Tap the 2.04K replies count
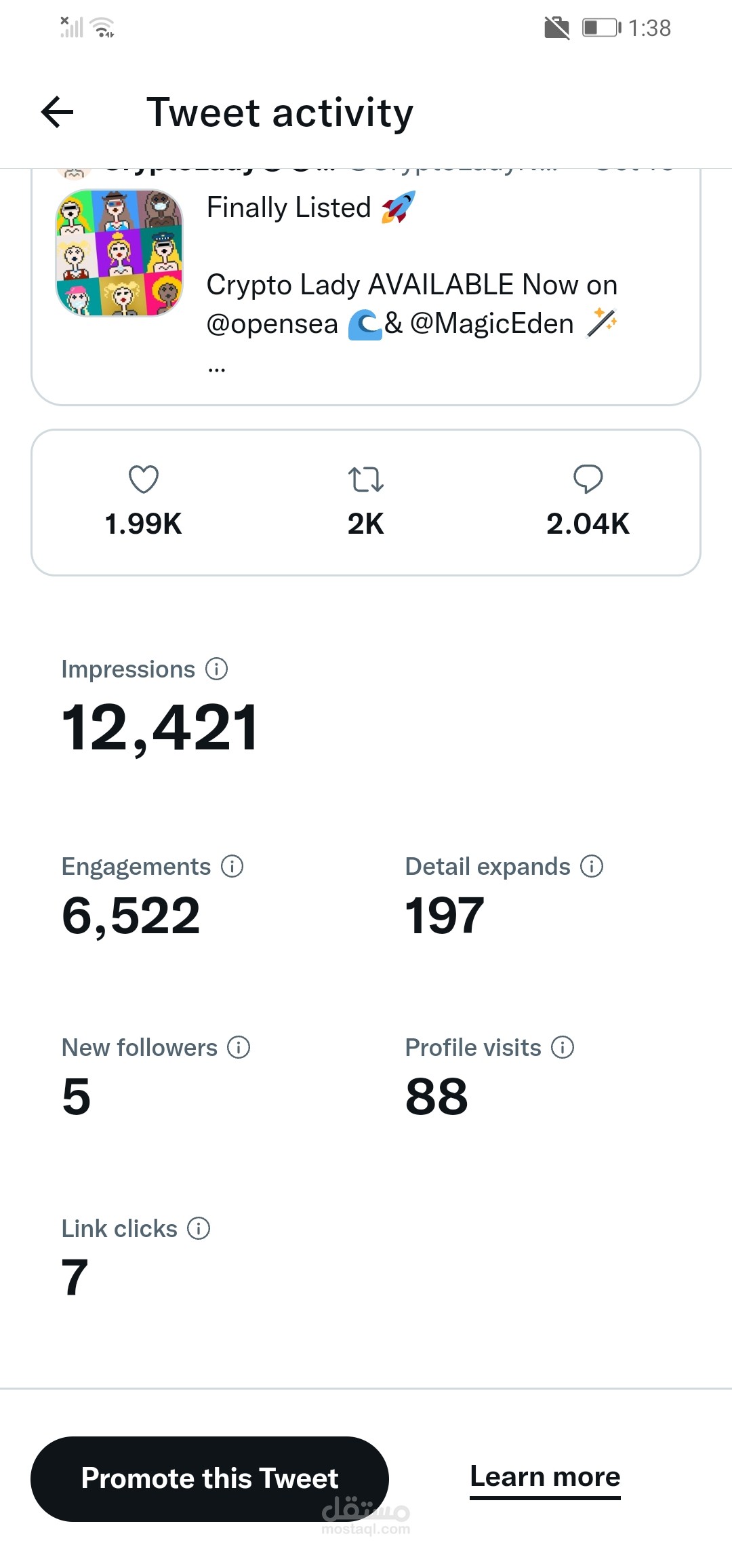The width and height of the screenshot is (732, 1568). [x=588, y=524]
